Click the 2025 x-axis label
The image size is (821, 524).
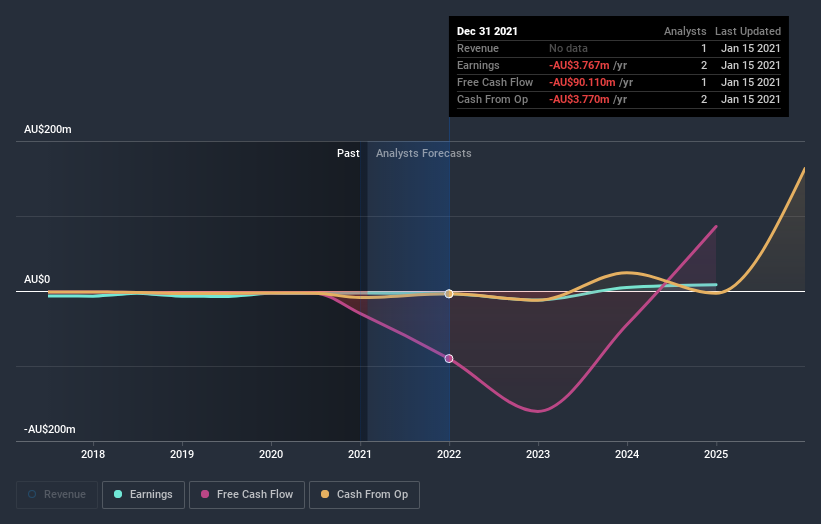(716, 454)
